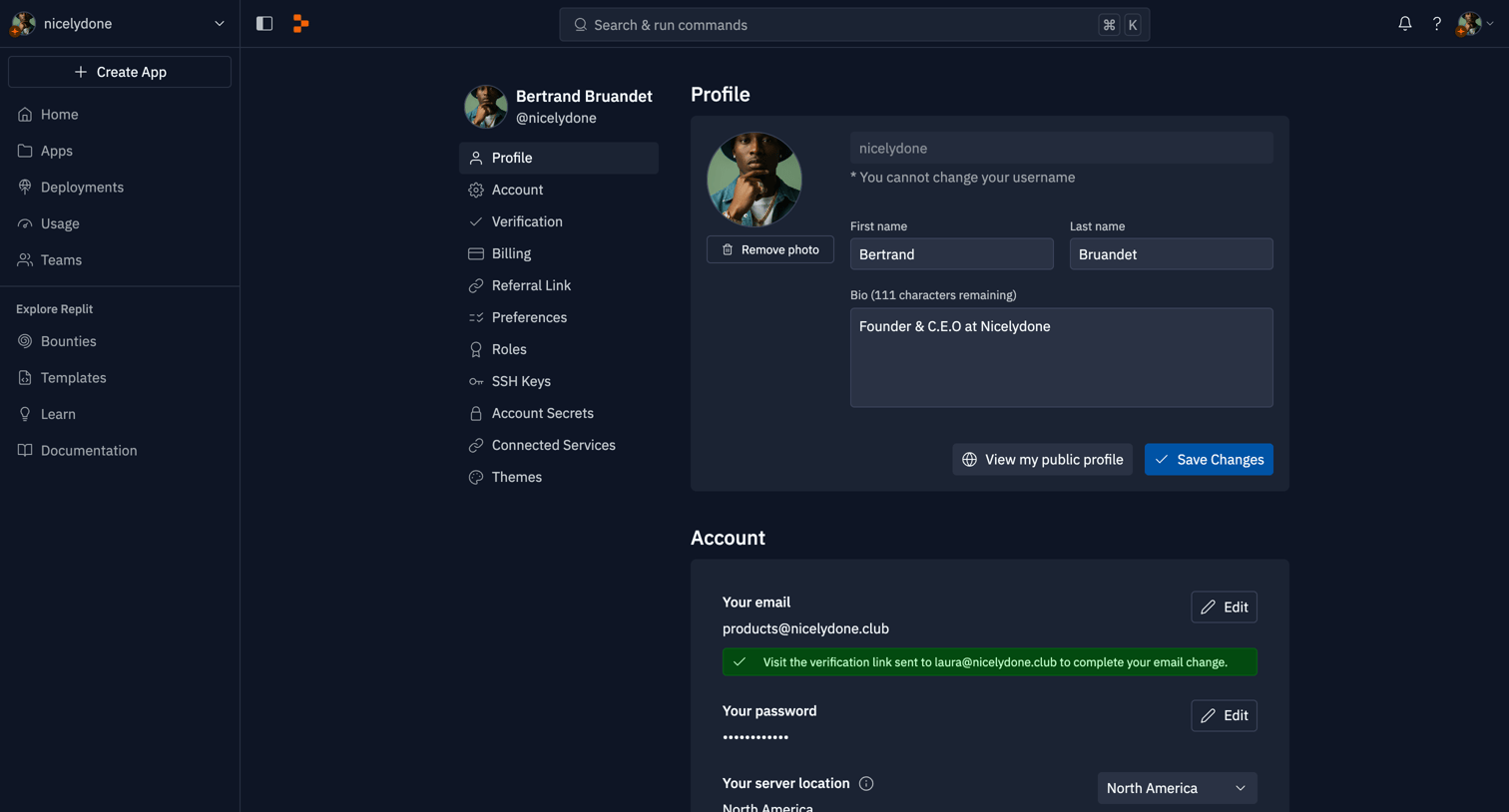This screenshot has width=1509, height=812.
Task: Select Verification in settings navigation
Action: tap(559, 221)
